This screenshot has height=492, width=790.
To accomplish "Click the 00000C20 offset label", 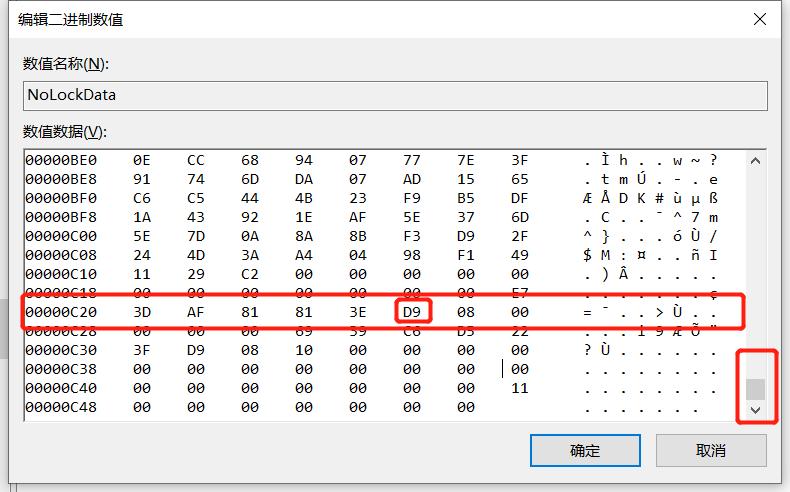I will (x=61, y=312).
